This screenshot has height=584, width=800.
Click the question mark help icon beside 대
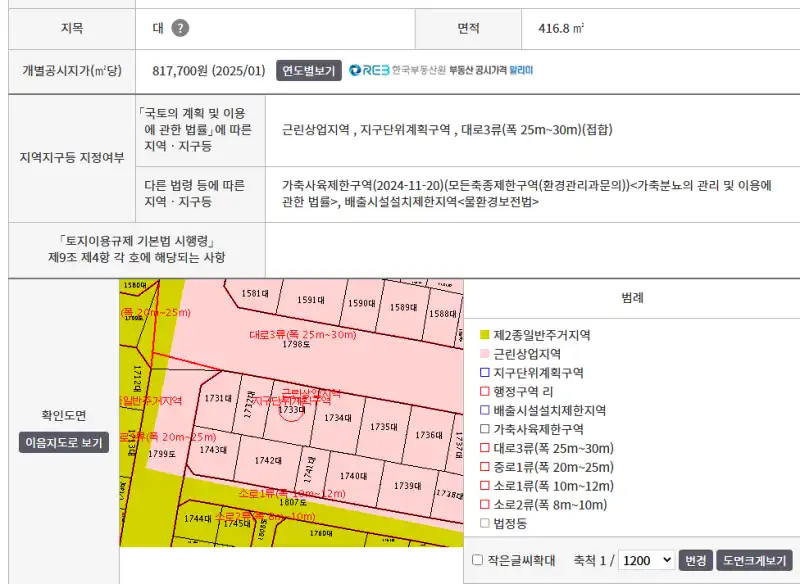coord(180,28)
